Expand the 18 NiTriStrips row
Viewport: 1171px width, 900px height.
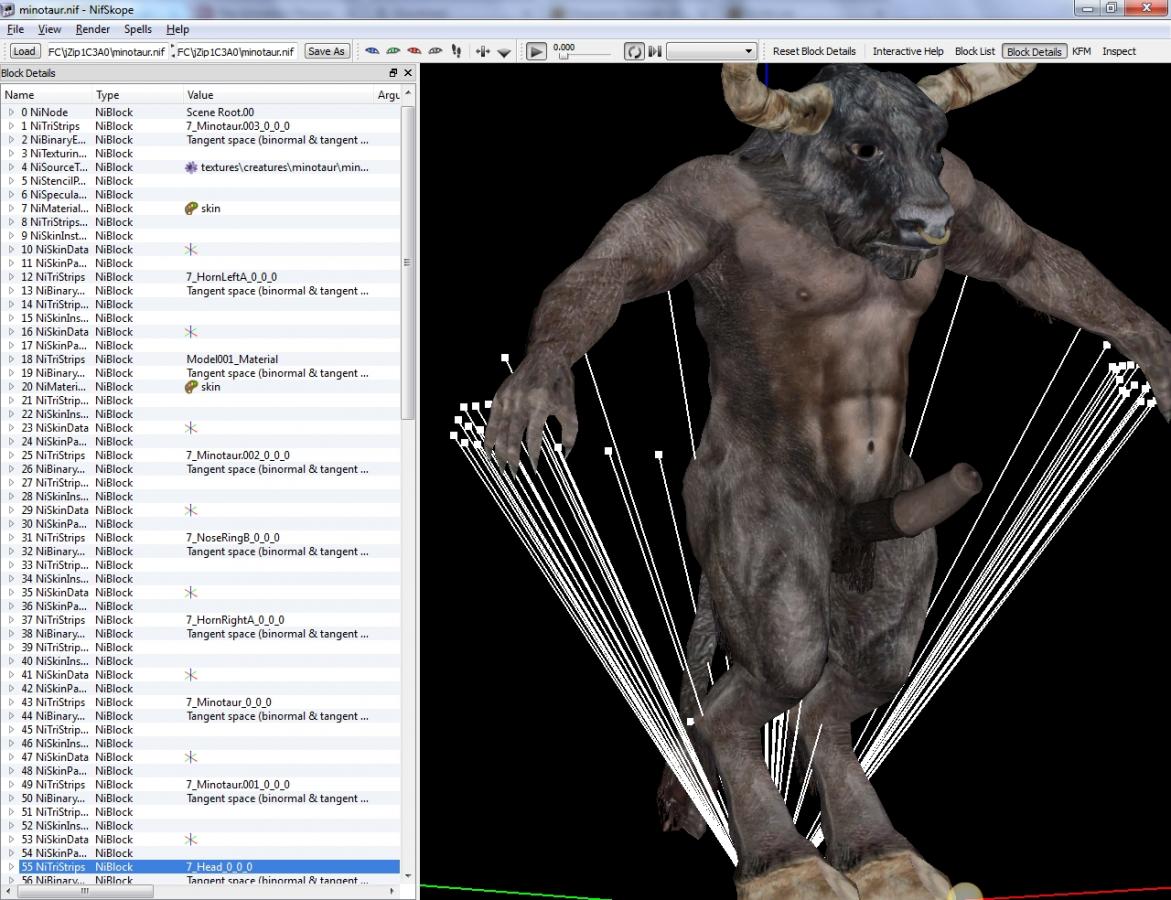[11, 359]
